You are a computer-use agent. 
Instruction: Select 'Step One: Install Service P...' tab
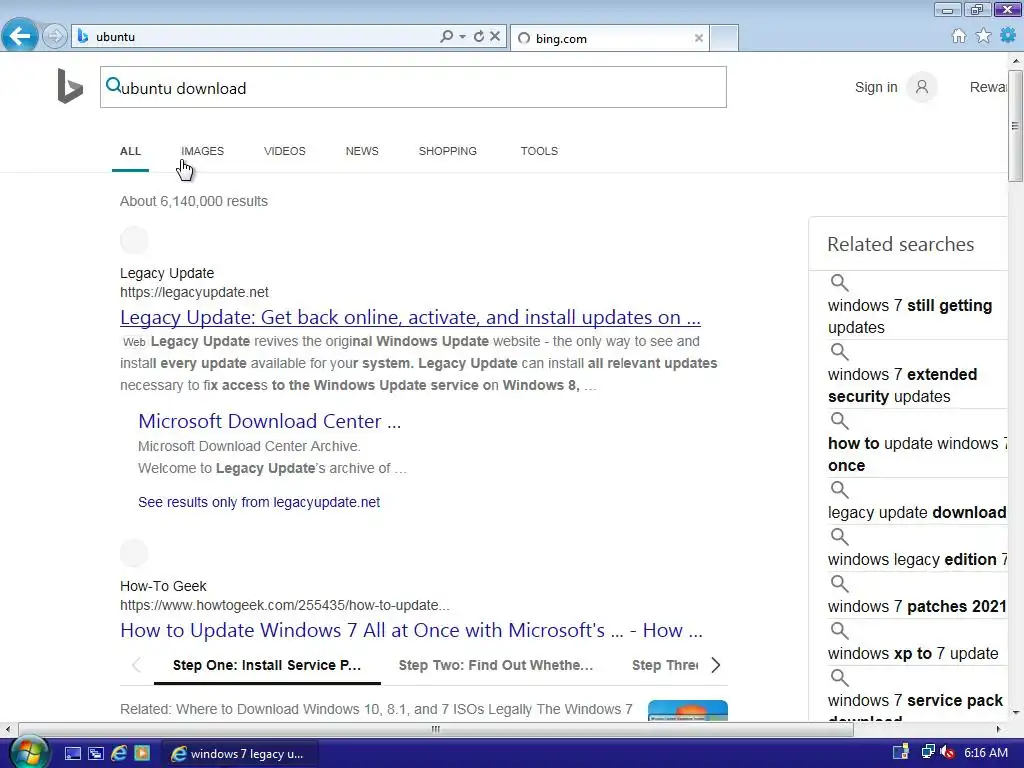(x=267, y=665)
